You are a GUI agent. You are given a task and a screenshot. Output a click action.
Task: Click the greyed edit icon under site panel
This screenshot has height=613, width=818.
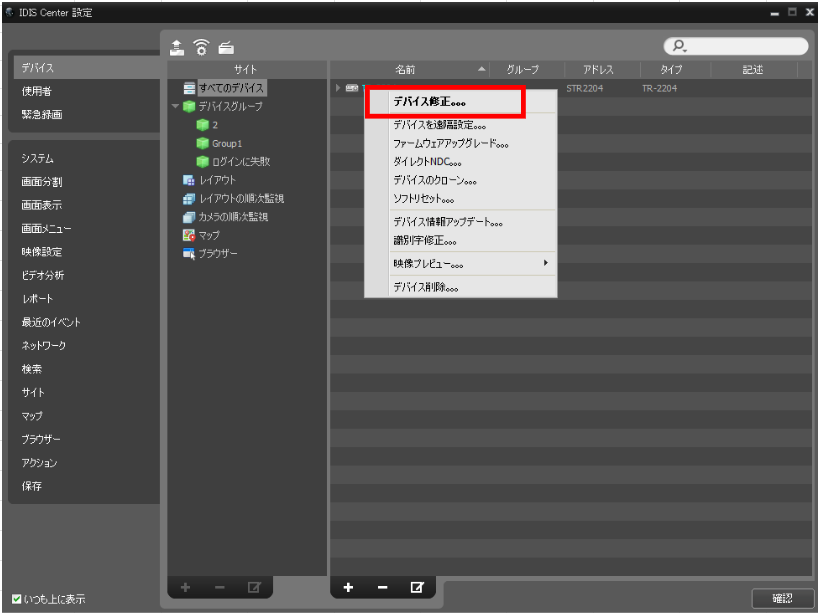click(x=254, y=587)
